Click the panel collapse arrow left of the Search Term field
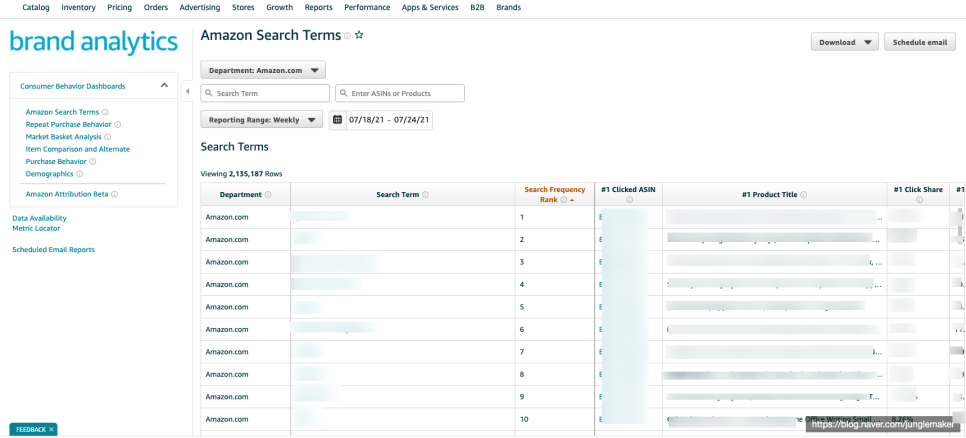This screenshot has width=966, height=438. click(x=188, y=92)
